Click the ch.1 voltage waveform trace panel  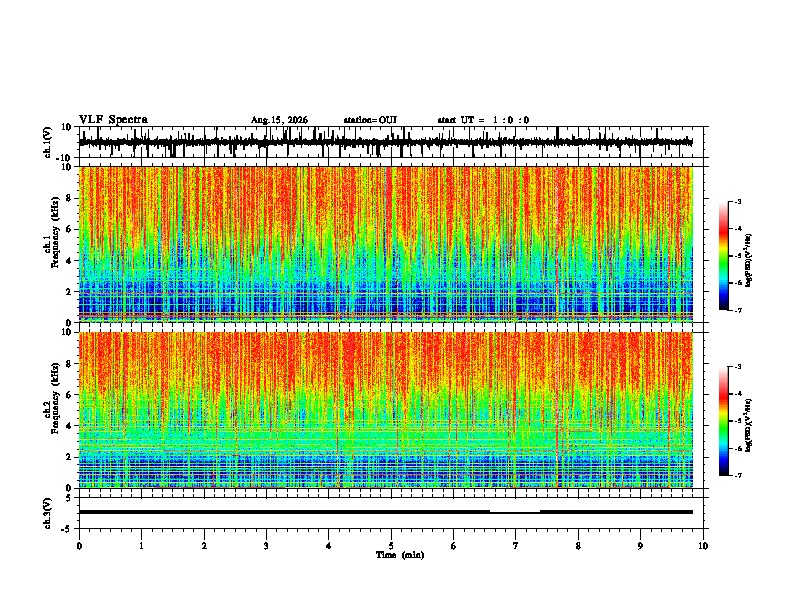[393, 142]
